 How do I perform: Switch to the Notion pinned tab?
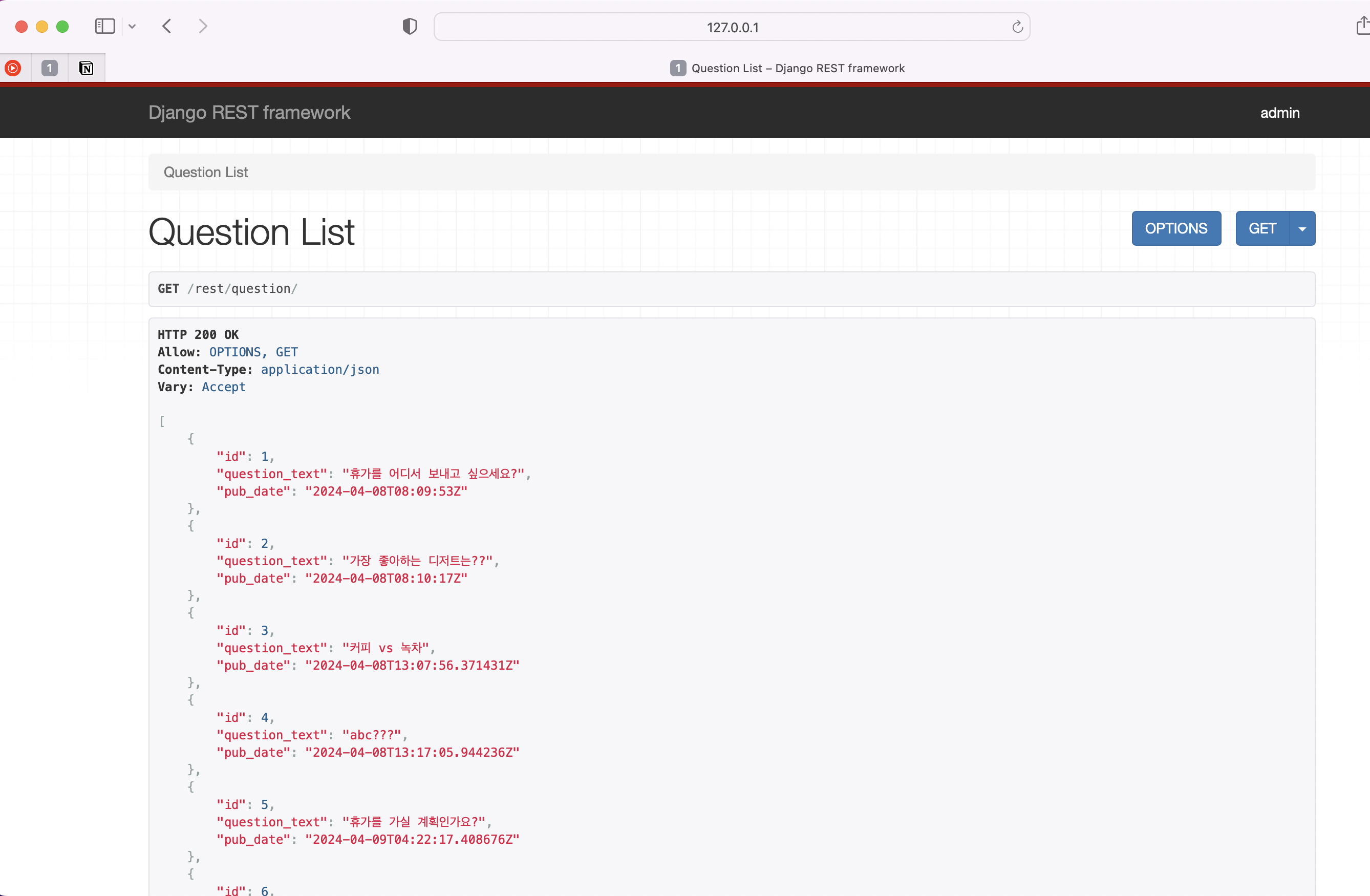point(87,69)
